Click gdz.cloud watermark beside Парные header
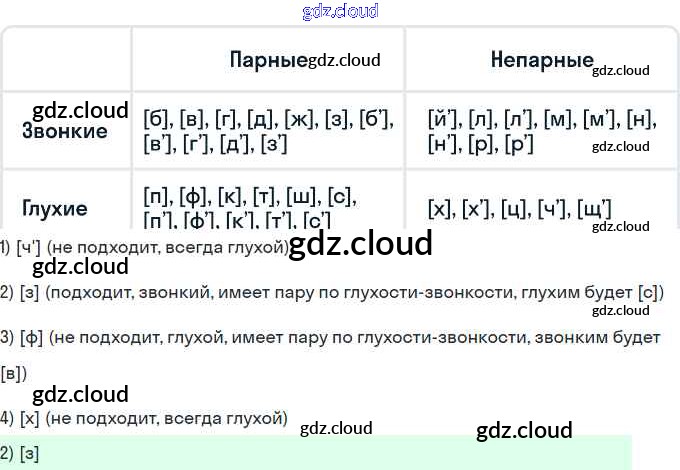This screenshot has height=470, width=680. [x=345, y=60]
